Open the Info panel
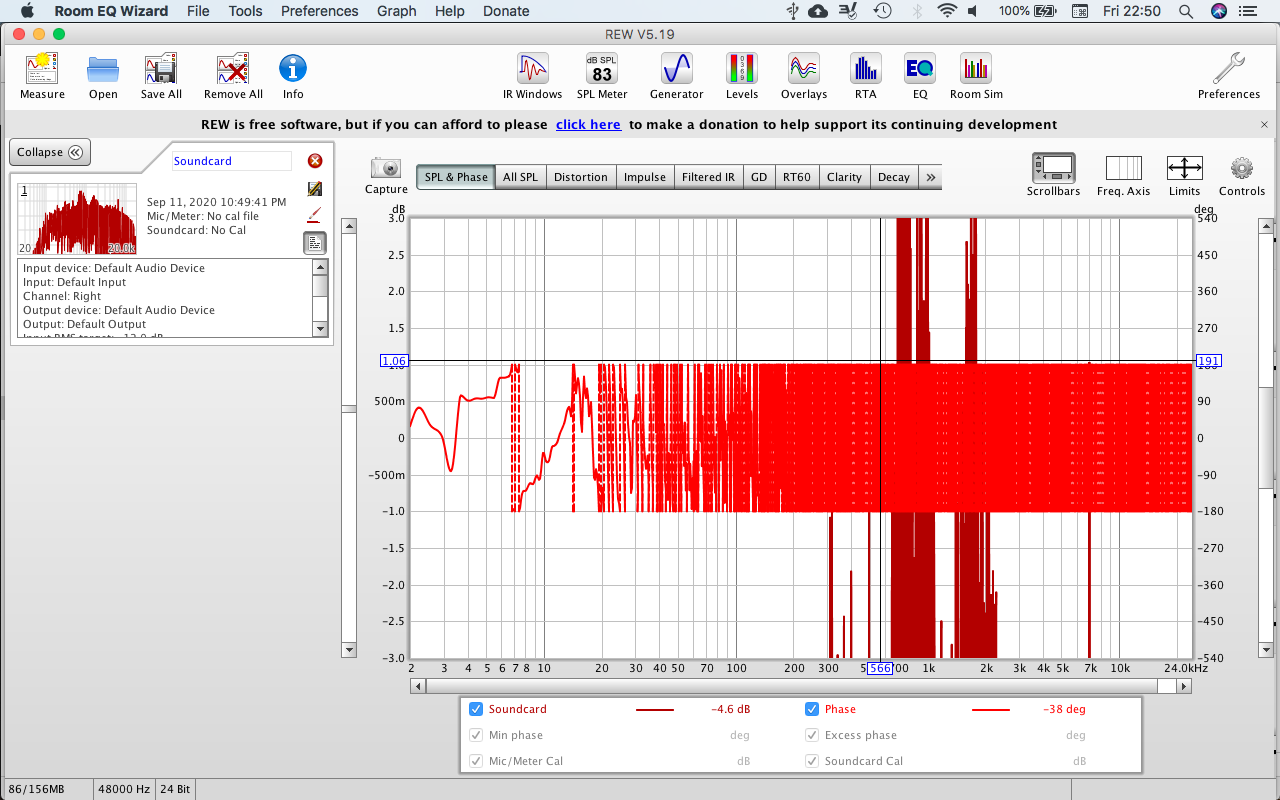The height and width of the screenshot is (800, 1280). (x=293, y=77)
